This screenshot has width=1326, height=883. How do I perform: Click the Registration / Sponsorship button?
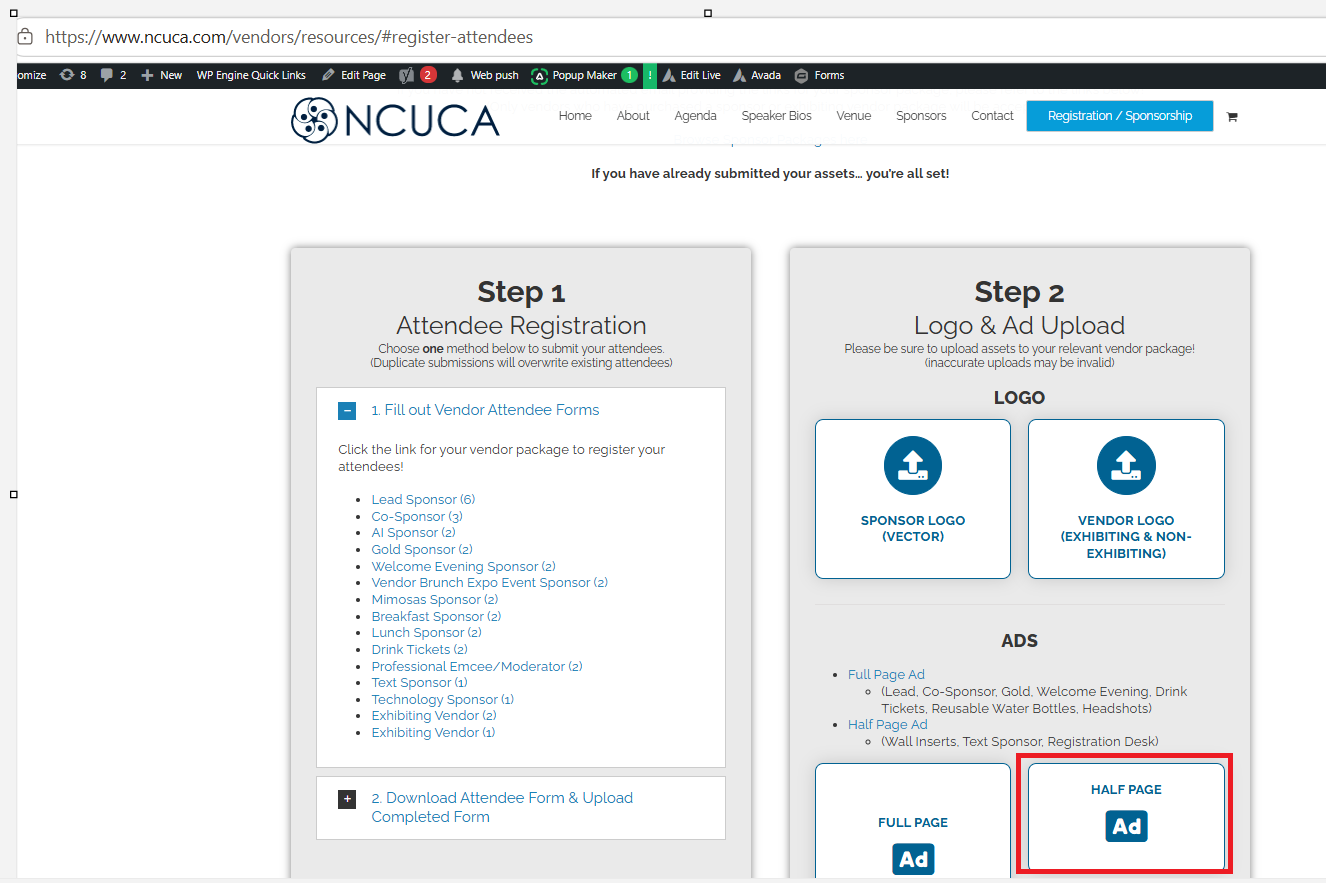tap(1120, 116)
